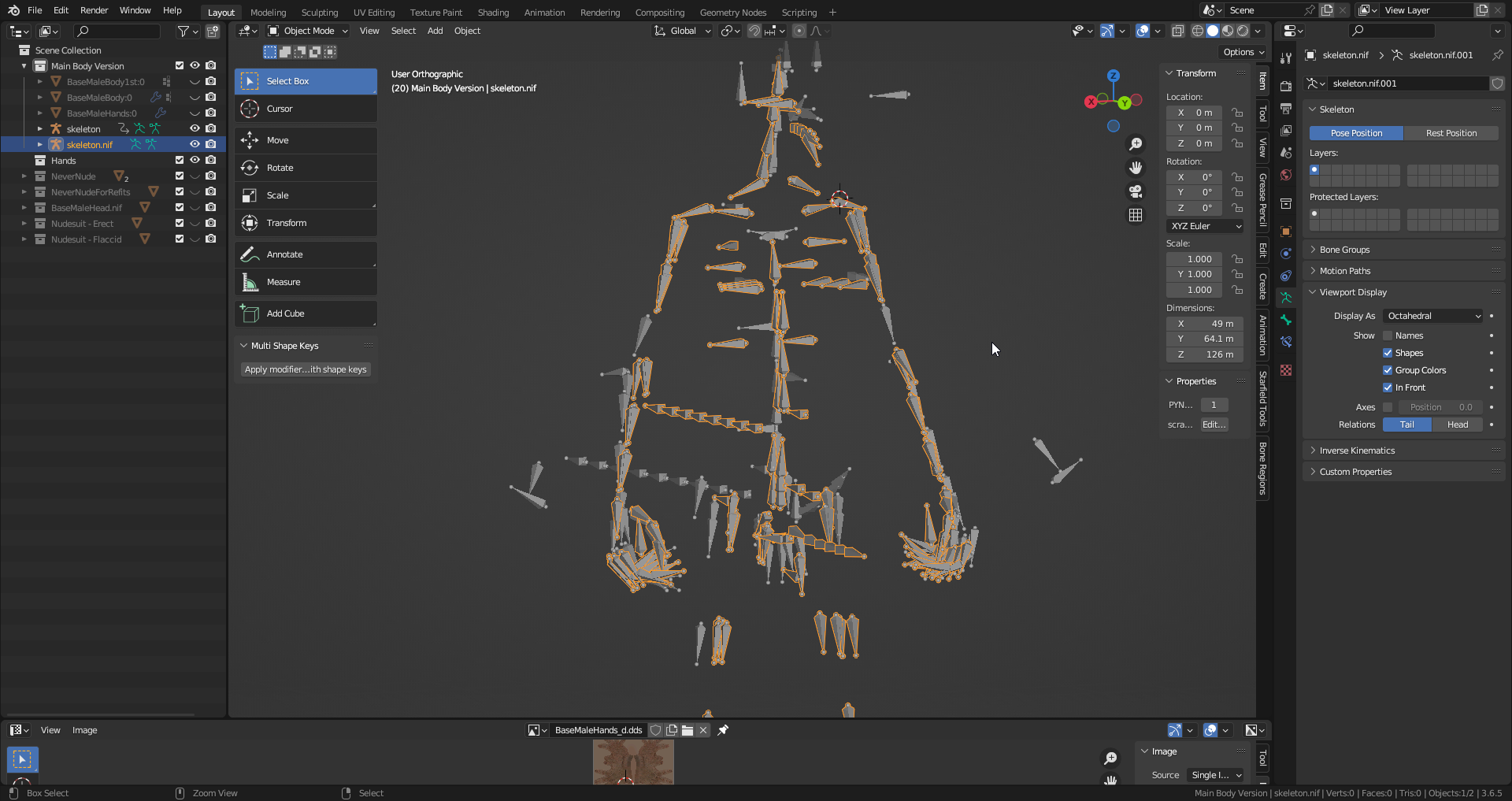1512x801 pixels.
Task: Open the Object Properties tab
Action: [1286, 232]
